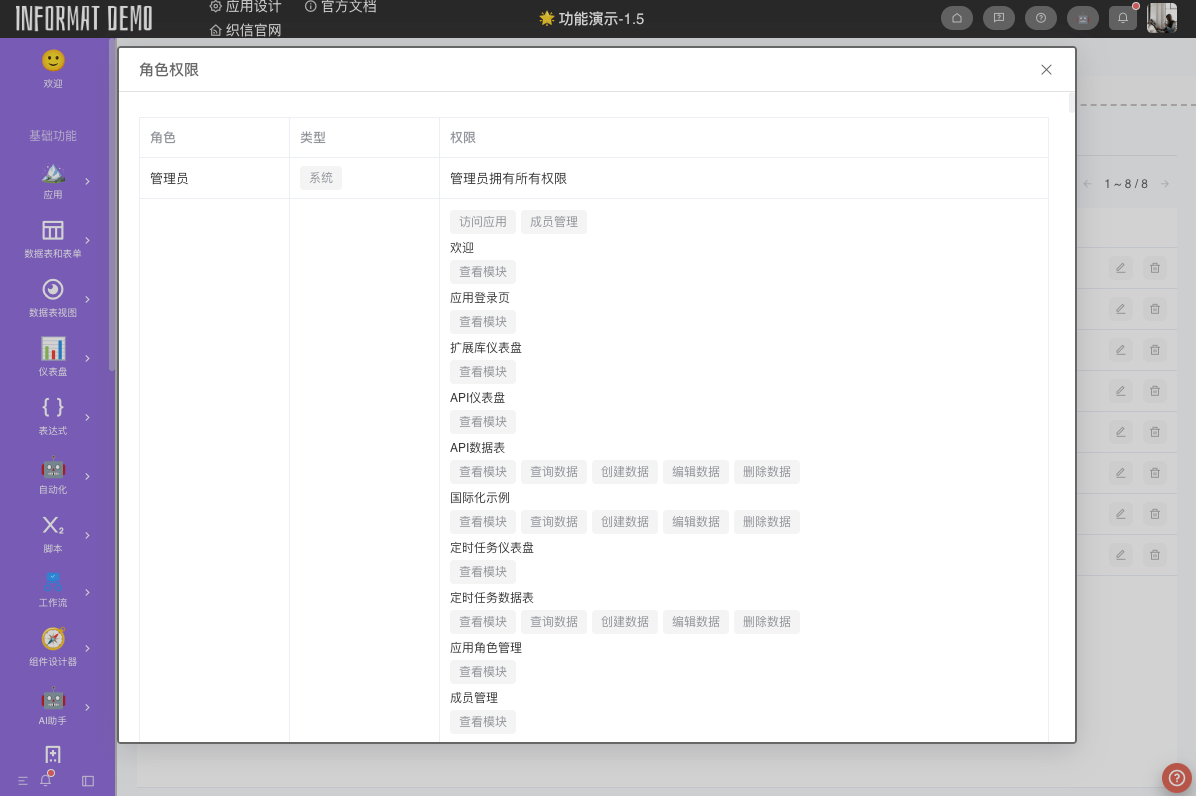Click an edit pencil icon in the background table
The width and height of the screenshot is (1196, 796).
1120,268
